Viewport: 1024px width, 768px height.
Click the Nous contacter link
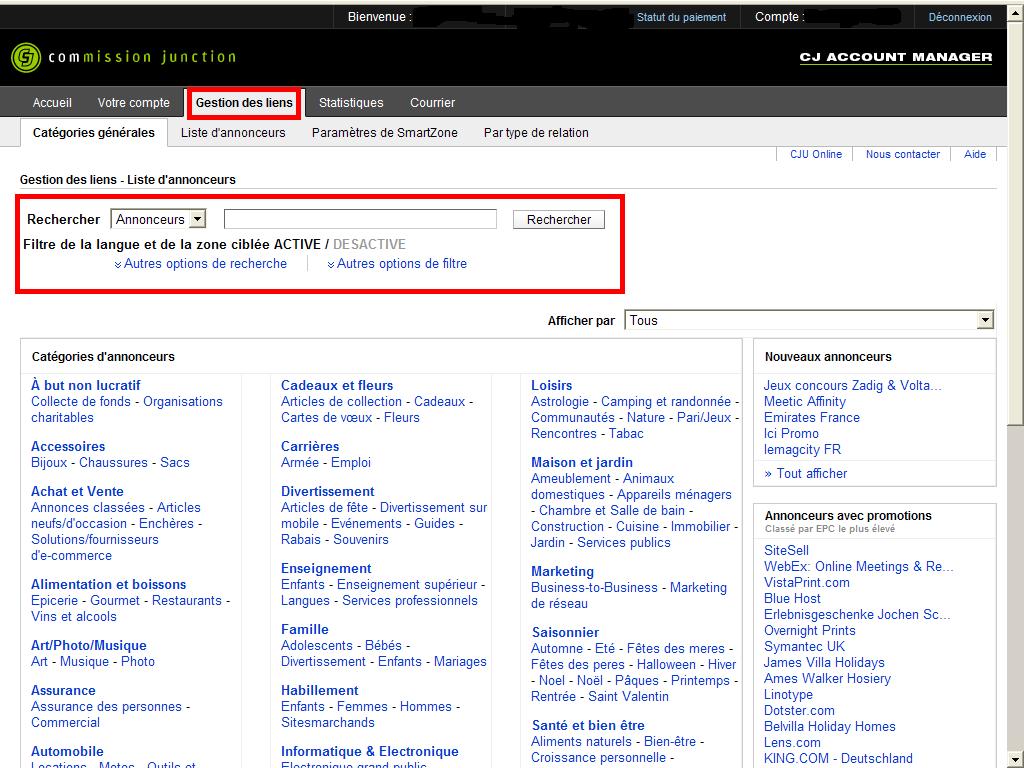[x=903, y=154]
